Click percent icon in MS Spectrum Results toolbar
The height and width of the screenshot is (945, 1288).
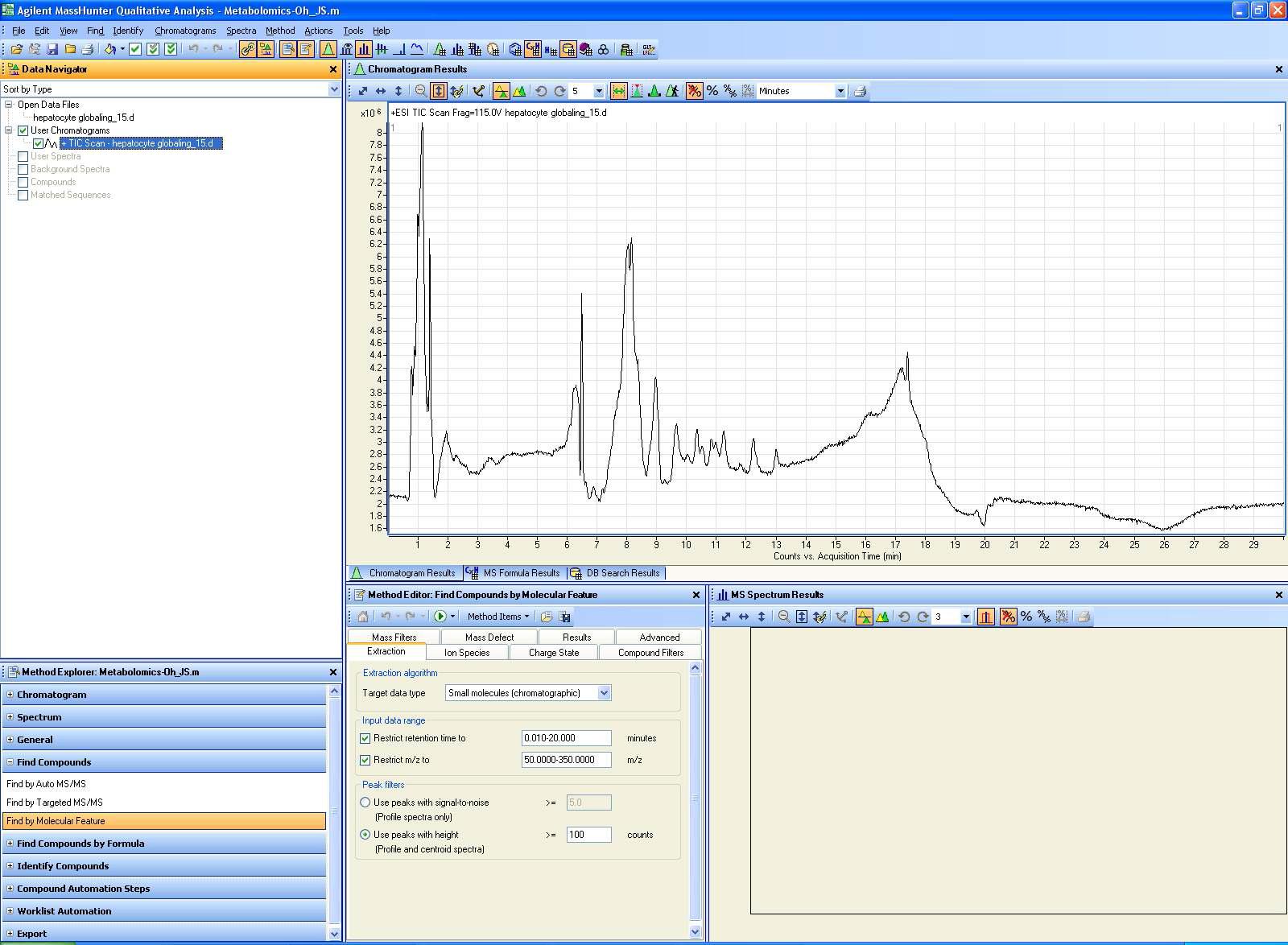1026,617
